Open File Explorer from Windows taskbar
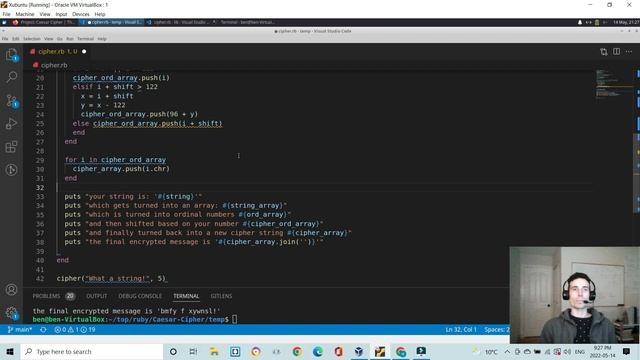Screen dimensions: 640x360 click(x=214, y=351)
